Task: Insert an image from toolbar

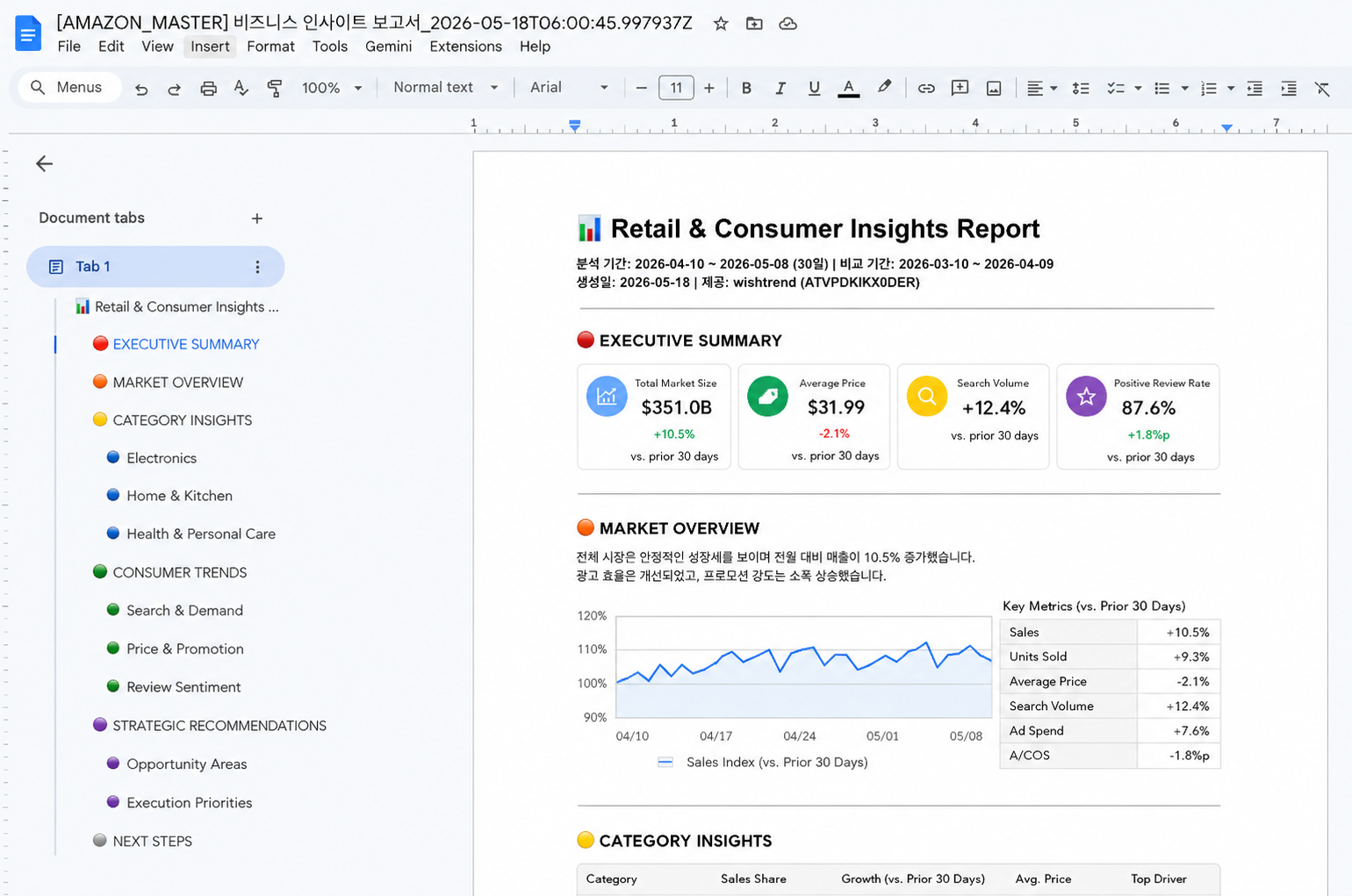Action: click(x=994, y=88)
